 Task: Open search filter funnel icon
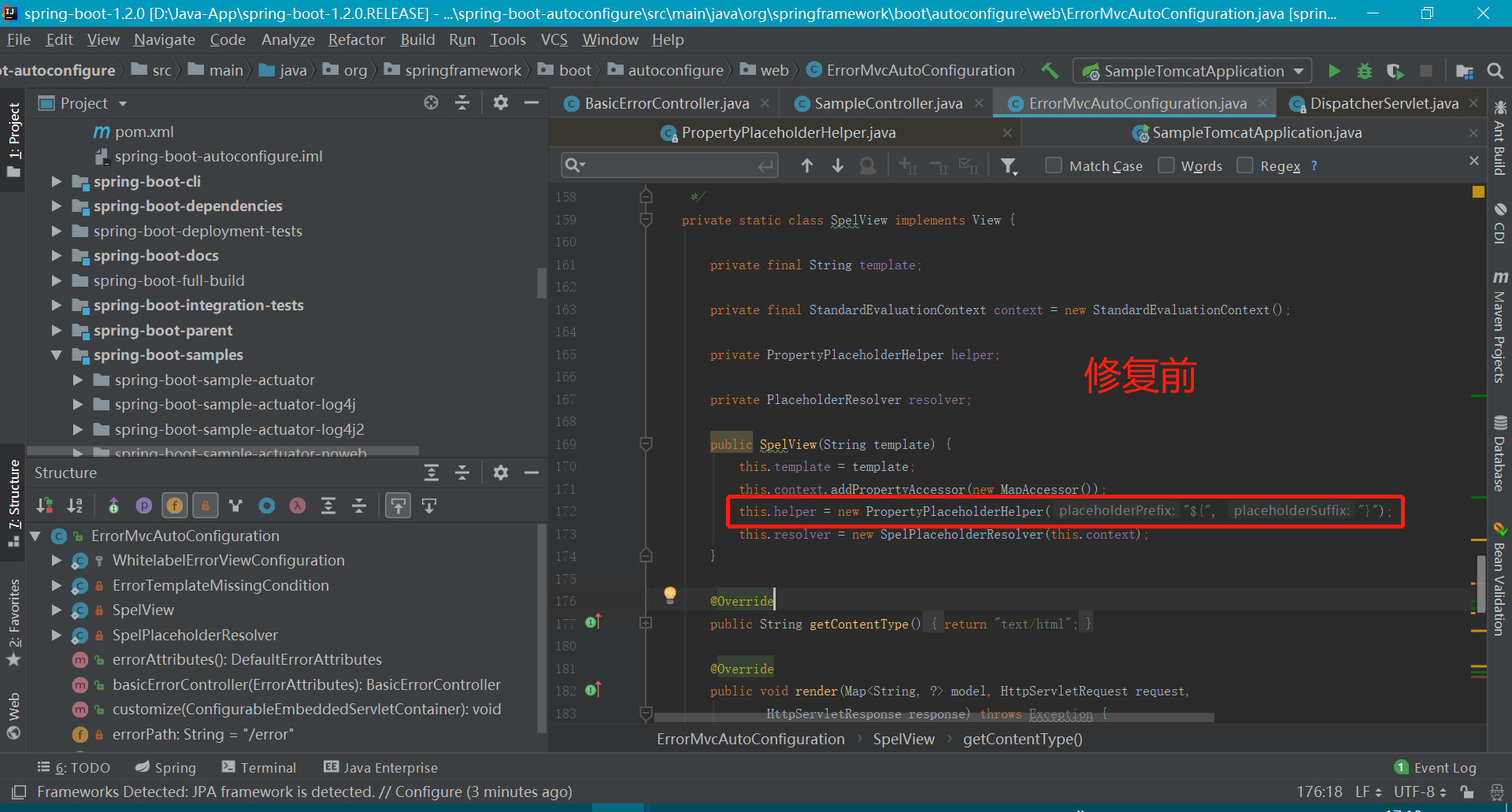[1009, 166]
